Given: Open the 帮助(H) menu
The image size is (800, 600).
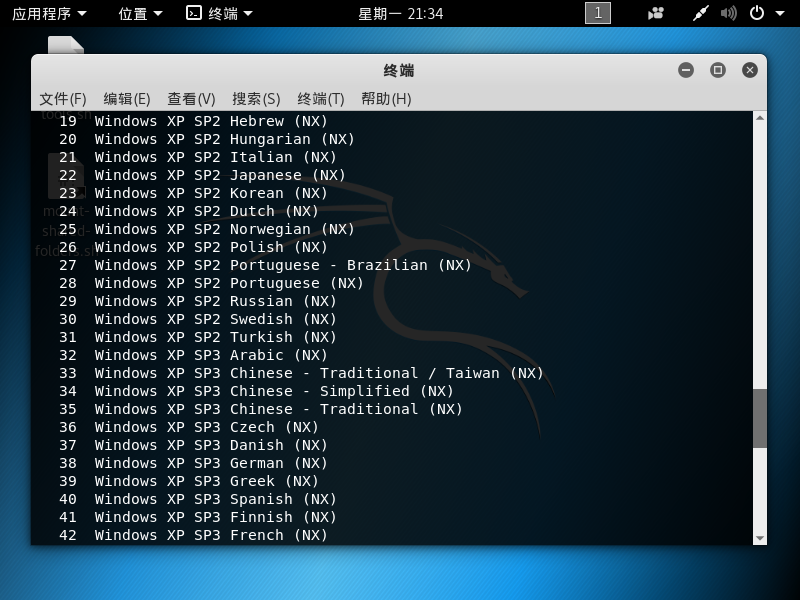Looking at the screenshot, I should click(x=386, y=98).
